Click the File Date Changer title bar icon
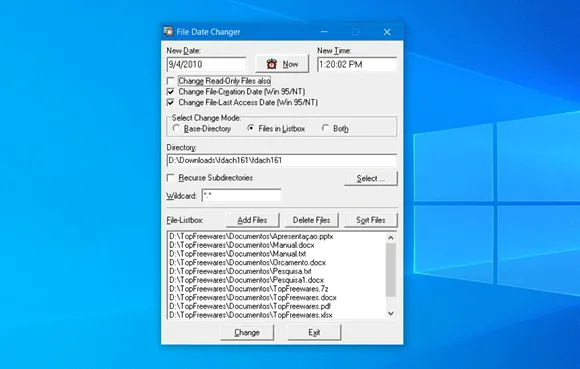 pyautogui.click(x=168, y=31)
